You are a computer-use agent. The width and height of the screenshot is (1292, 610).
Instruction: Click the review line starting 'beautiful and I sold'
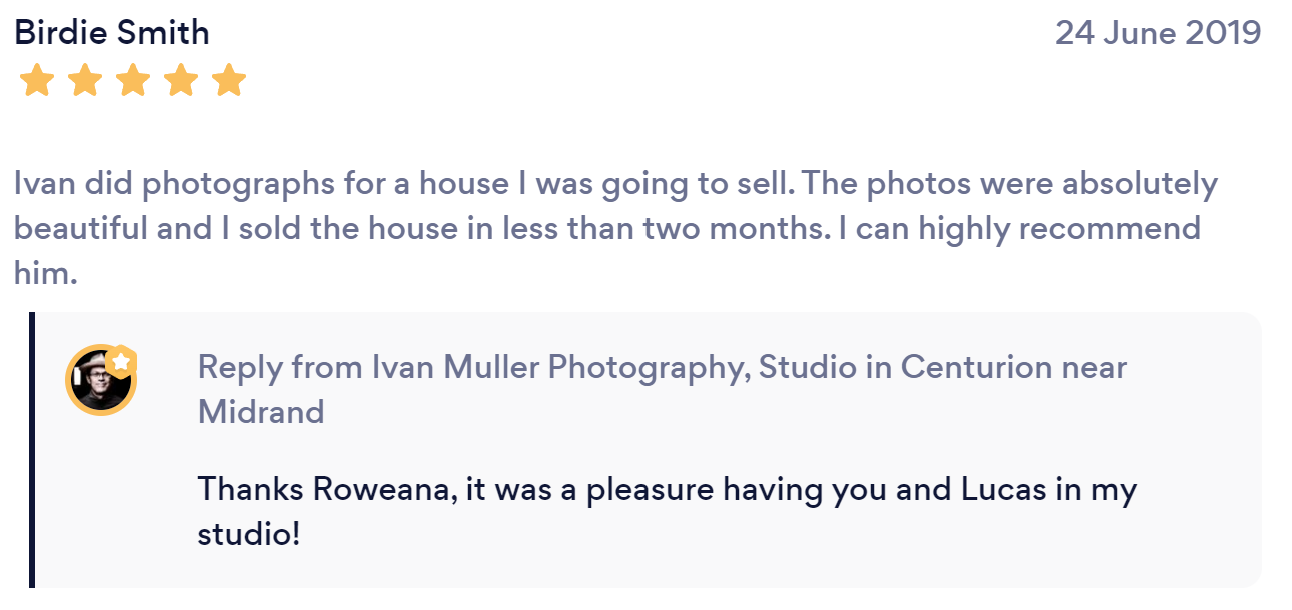tap(606, 228)
